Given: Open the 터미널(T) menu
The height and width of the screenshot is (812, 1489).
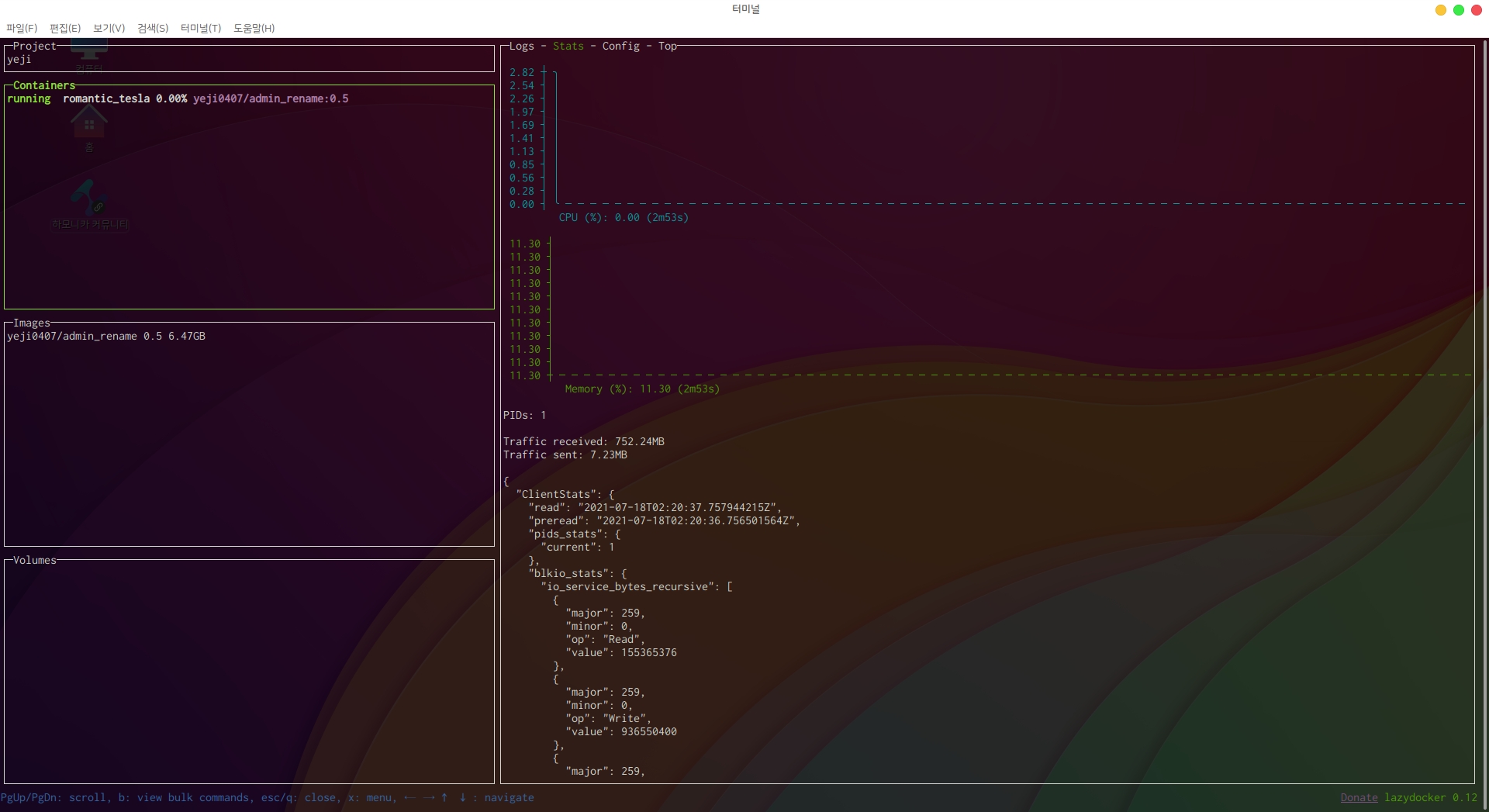Looking at the screenshot, I should coord(201,28).
